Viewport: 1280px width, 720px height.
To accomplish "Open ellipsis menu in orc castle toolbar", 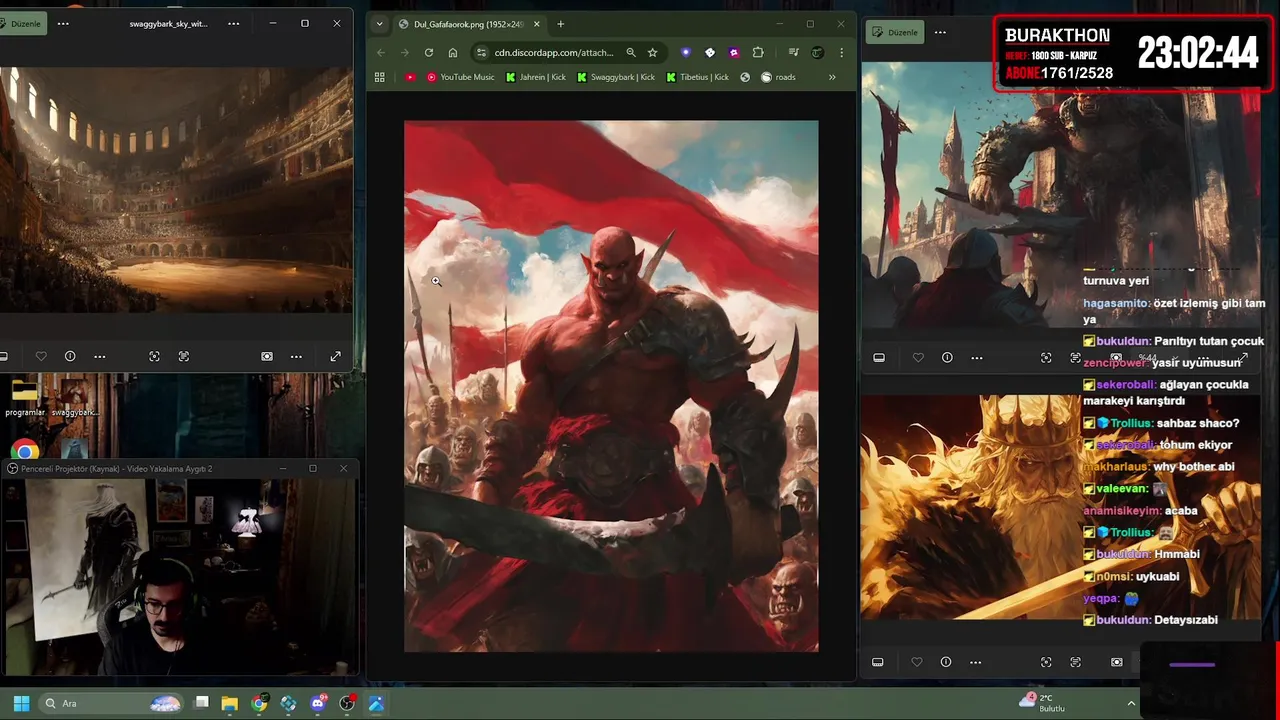I will [x=977, y=357].
